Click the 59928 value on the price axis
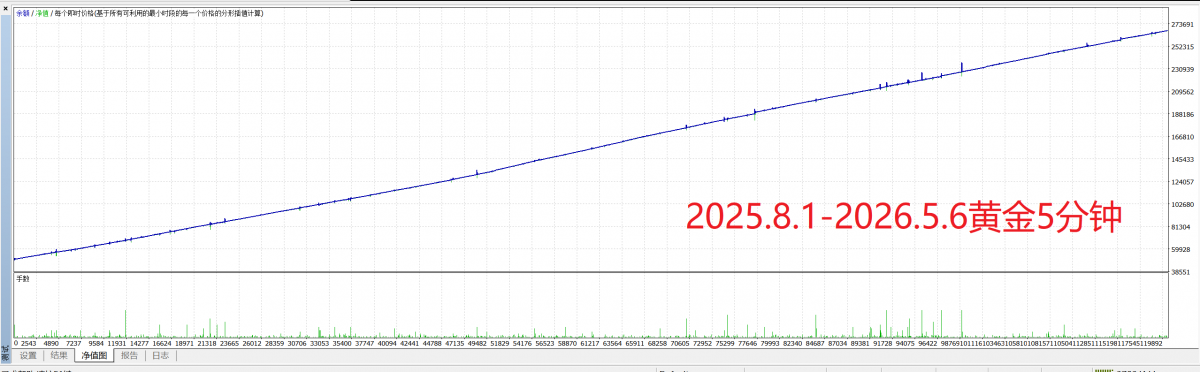Viewport: 1200px width, 372px height. coord(1182,250)
